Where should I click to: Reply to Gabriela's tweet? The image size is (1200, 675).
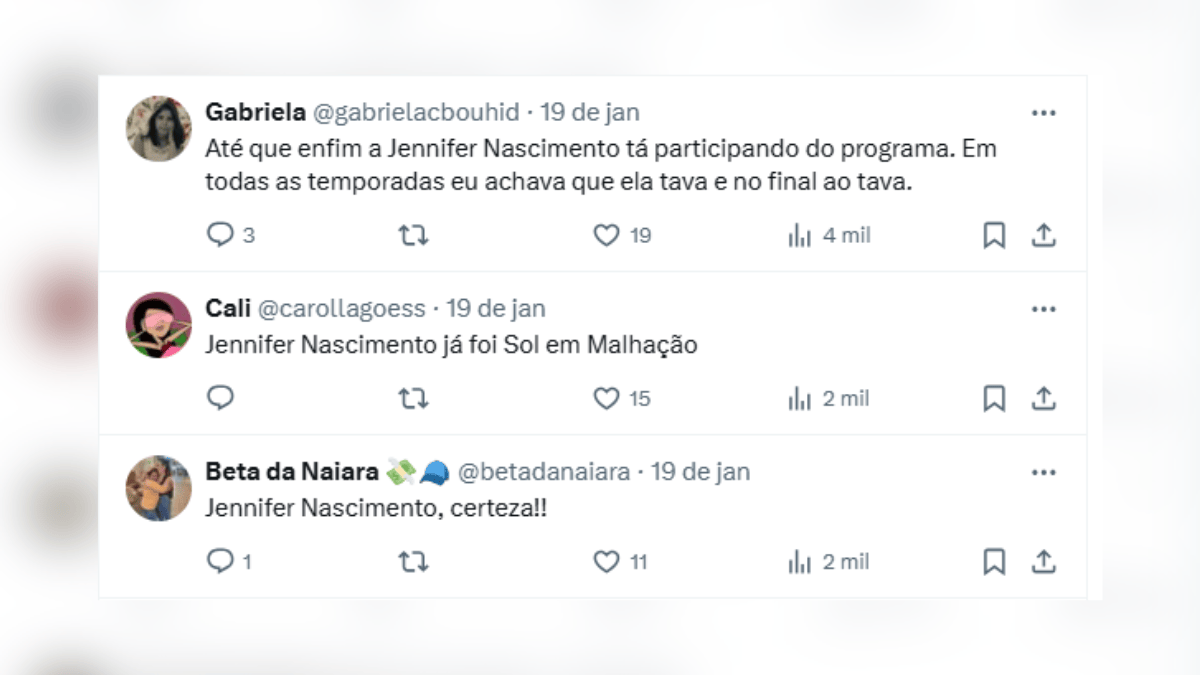[x=219, y=234]
